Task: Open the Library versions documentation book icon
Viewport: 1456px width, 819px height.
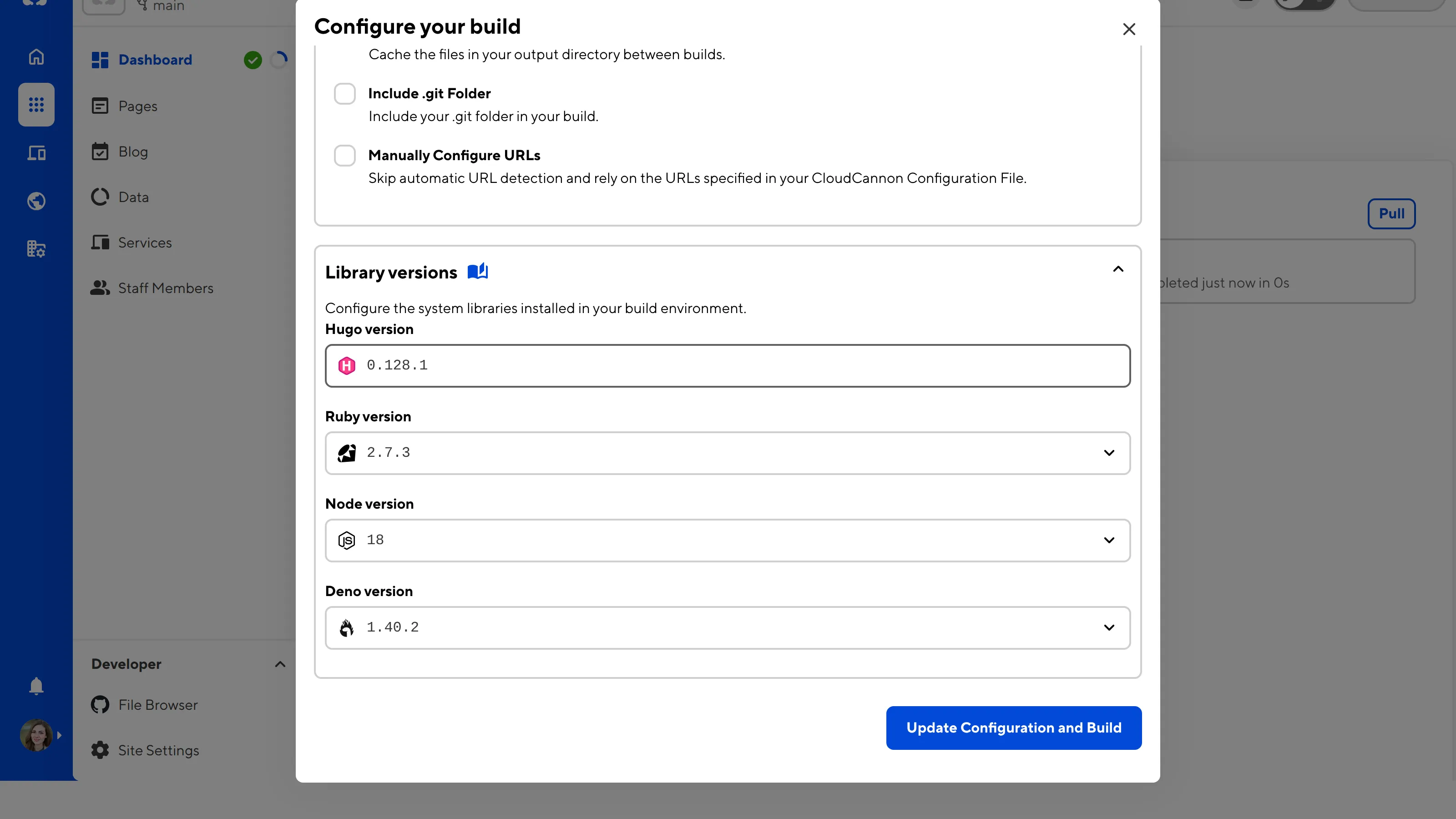Action: (x=478, y=271)
